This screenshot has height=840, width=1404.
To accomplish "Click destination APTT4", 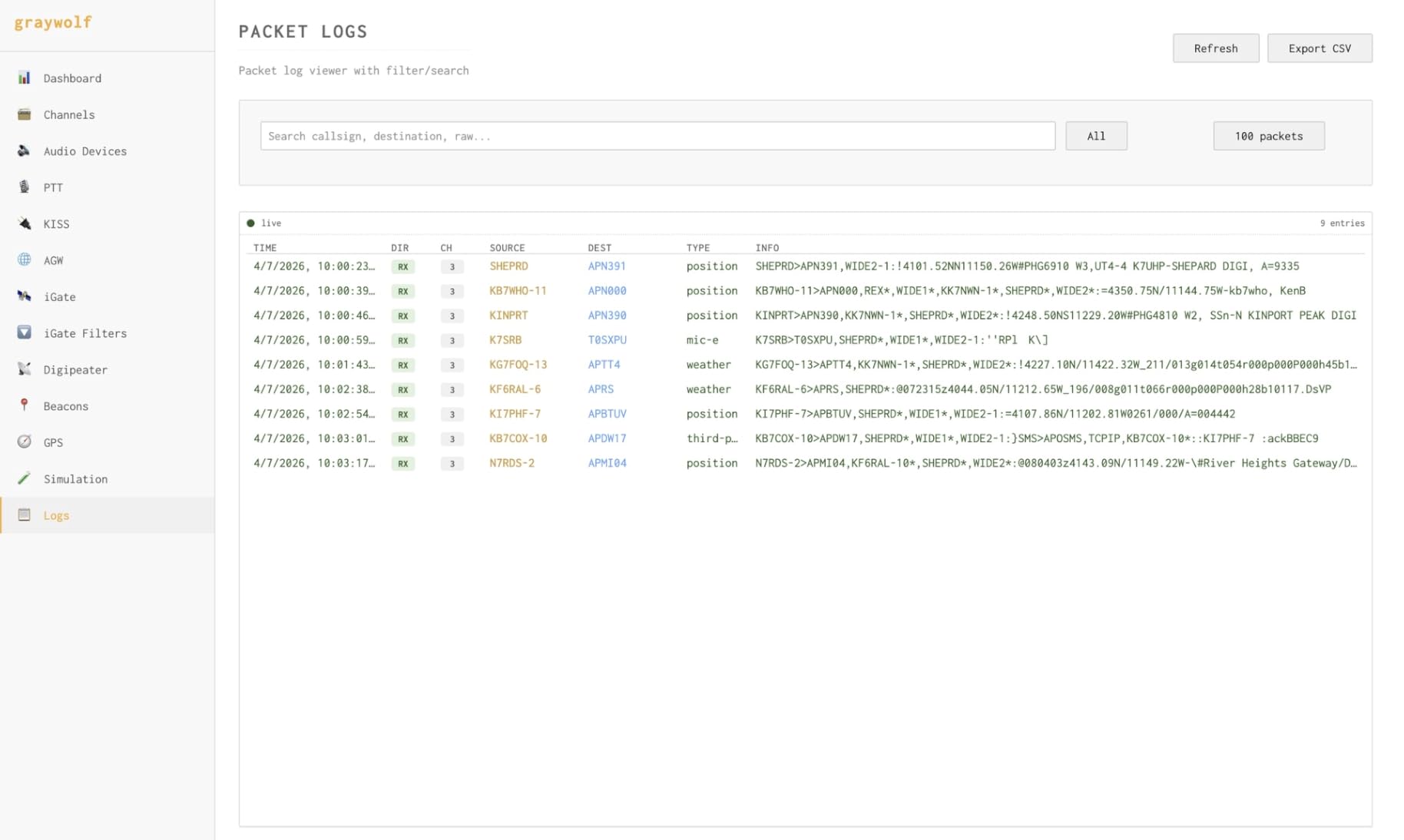I will coord(604,365).
